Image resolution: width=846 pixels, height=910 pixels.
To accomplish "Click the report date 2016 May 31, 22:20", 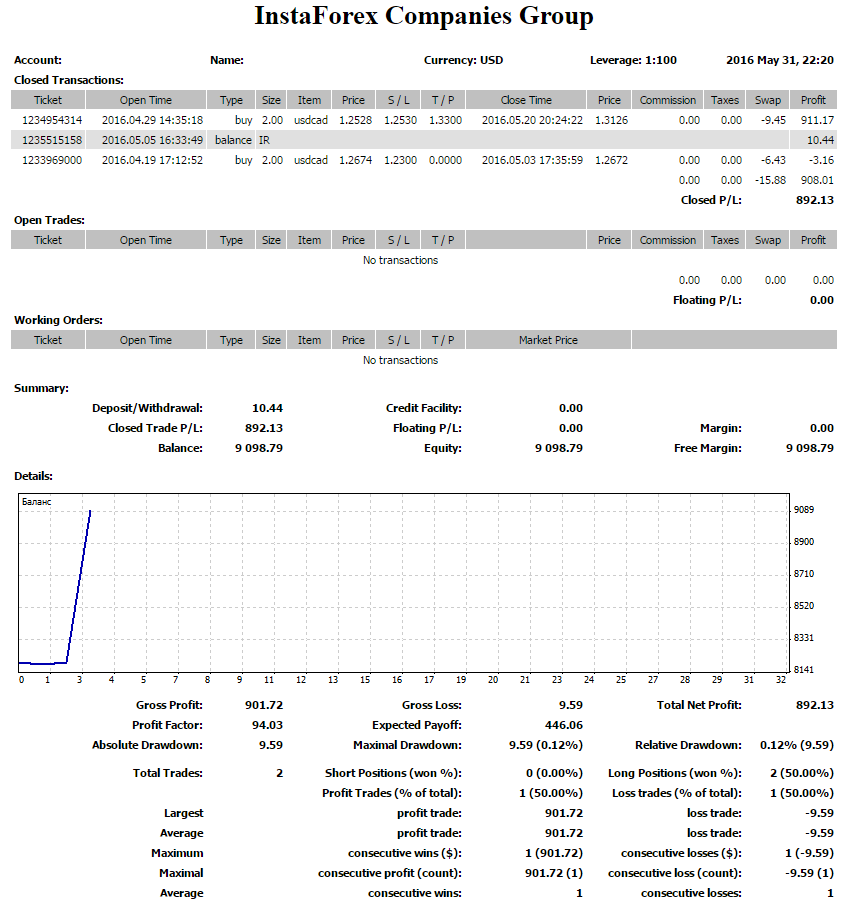I will tap(780, 60).
